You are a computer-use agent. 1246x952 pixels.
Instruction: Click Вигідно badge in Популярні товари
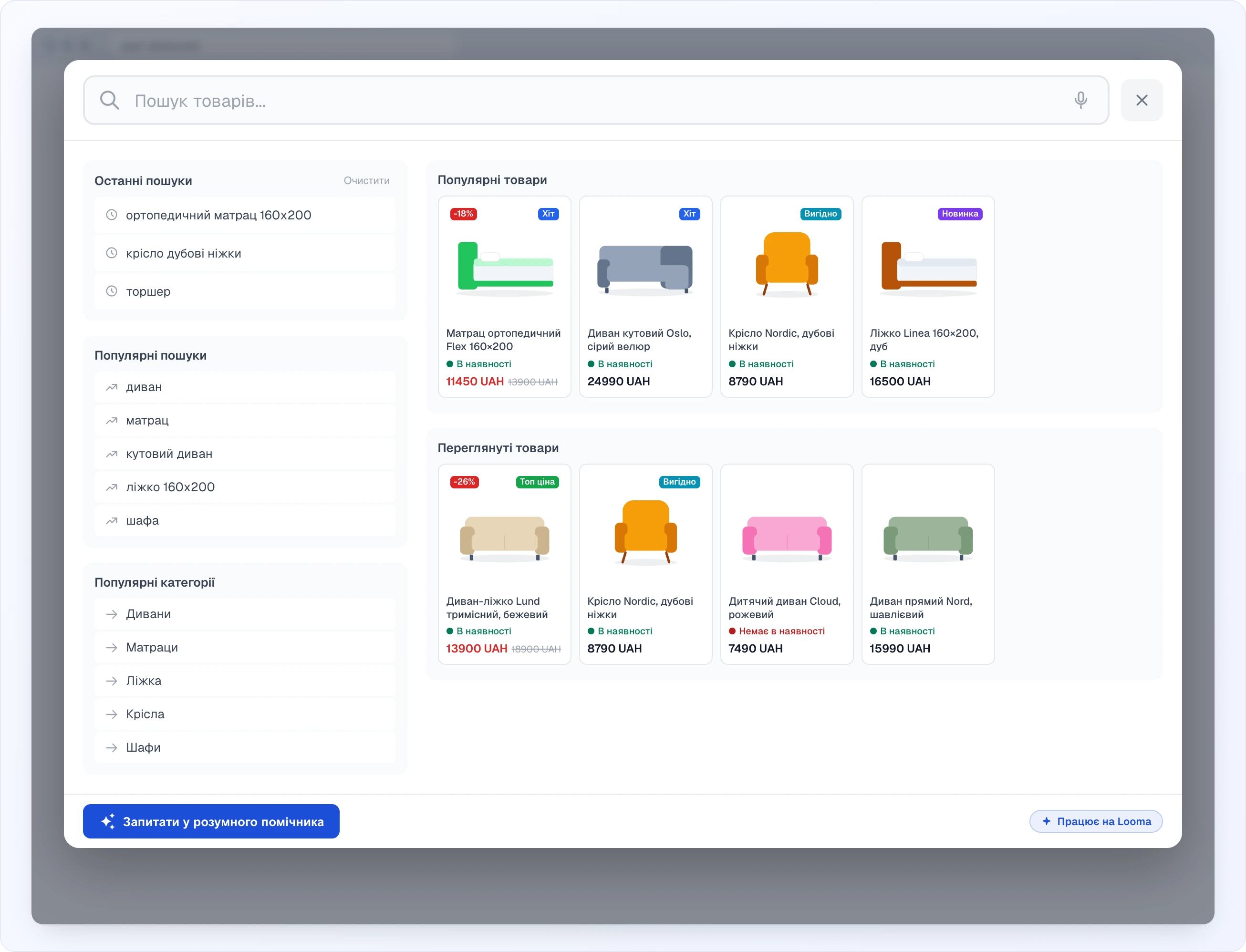coord(820,214)
